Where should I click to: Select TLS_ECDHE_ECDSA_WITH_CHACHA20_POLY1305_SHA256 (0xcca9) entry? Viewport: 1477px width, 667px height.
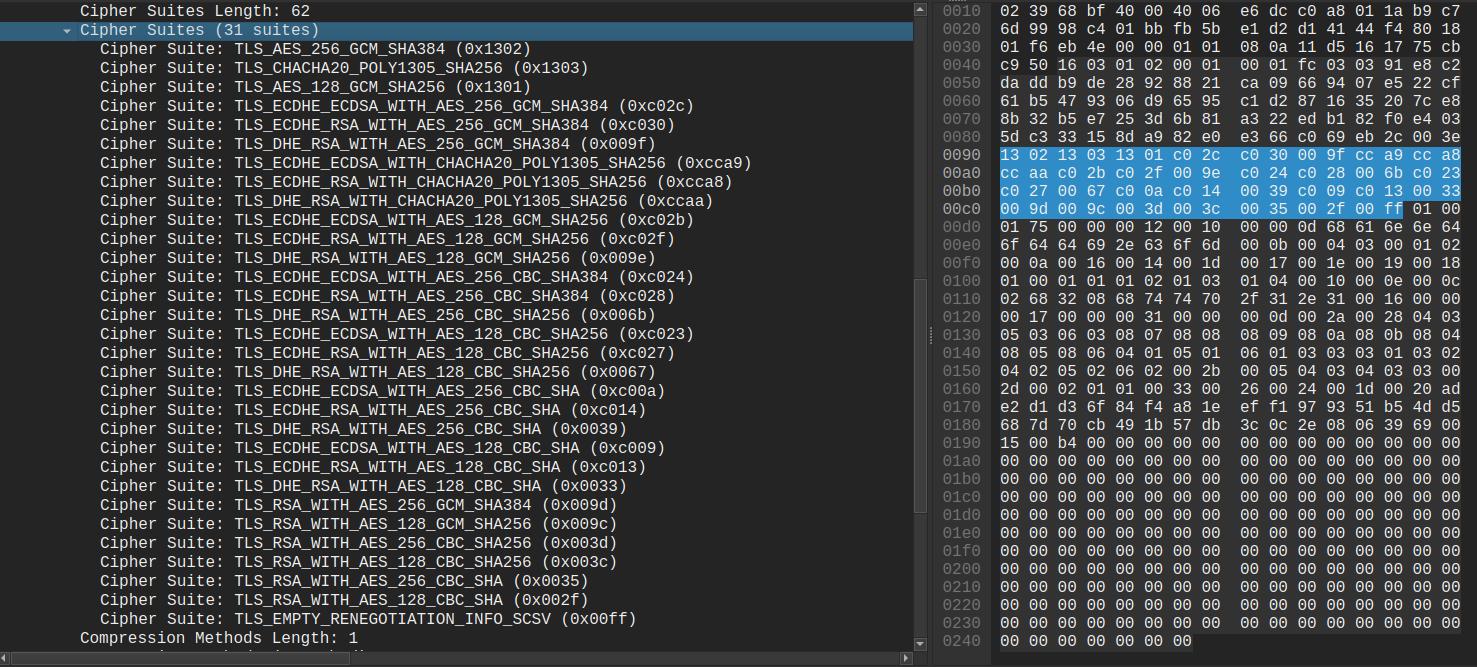456,163
